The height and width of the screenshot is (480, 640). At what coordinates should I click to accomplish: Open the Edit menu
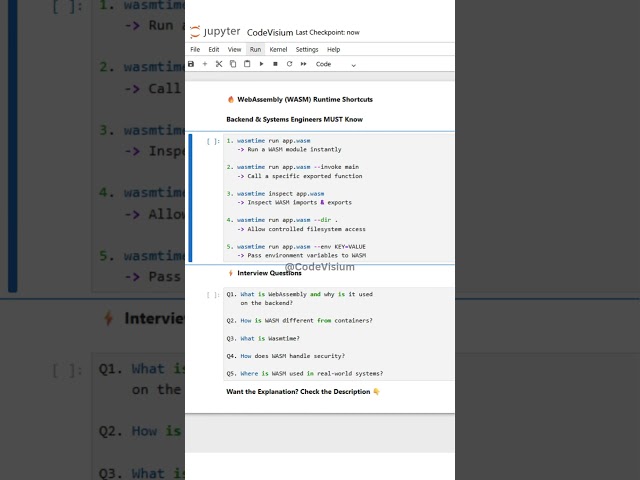214,49
